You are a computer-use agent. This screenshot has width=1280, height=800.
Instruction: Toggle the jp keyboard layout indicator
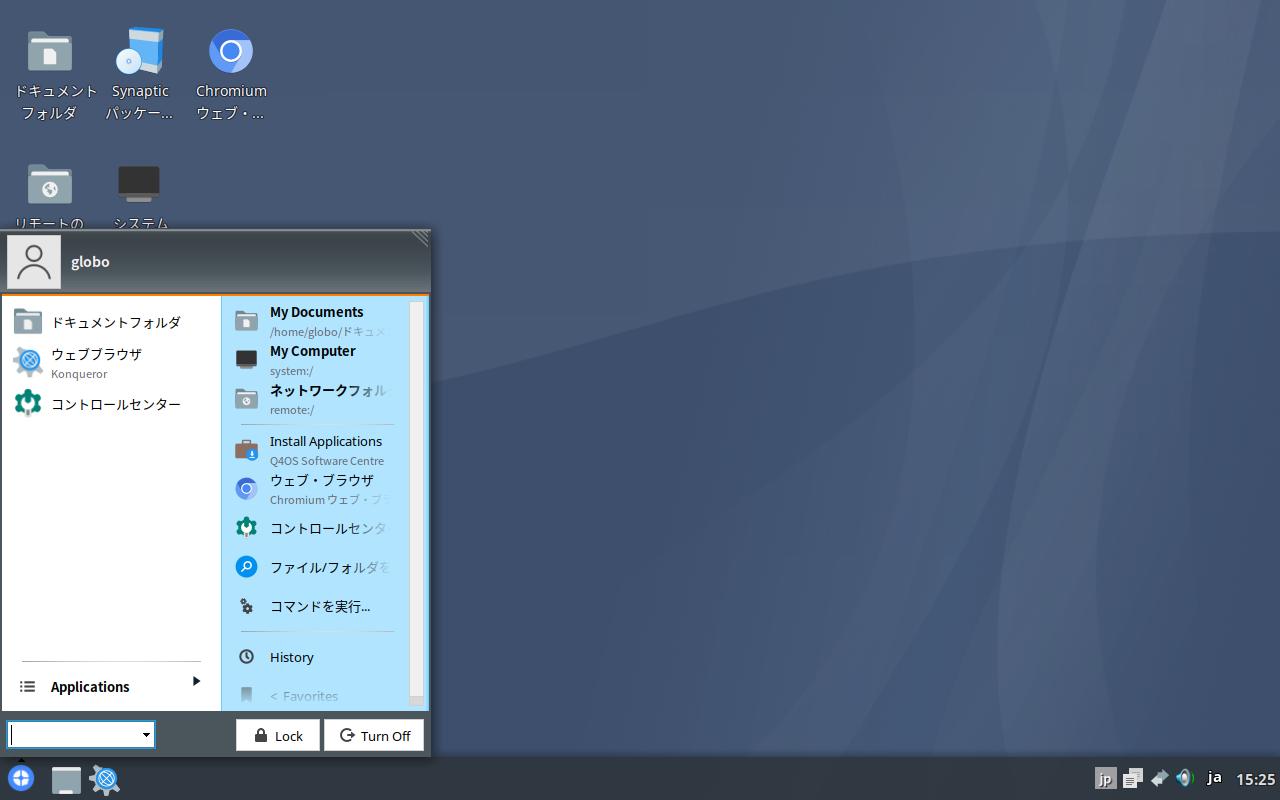[x=1105, y=778]
